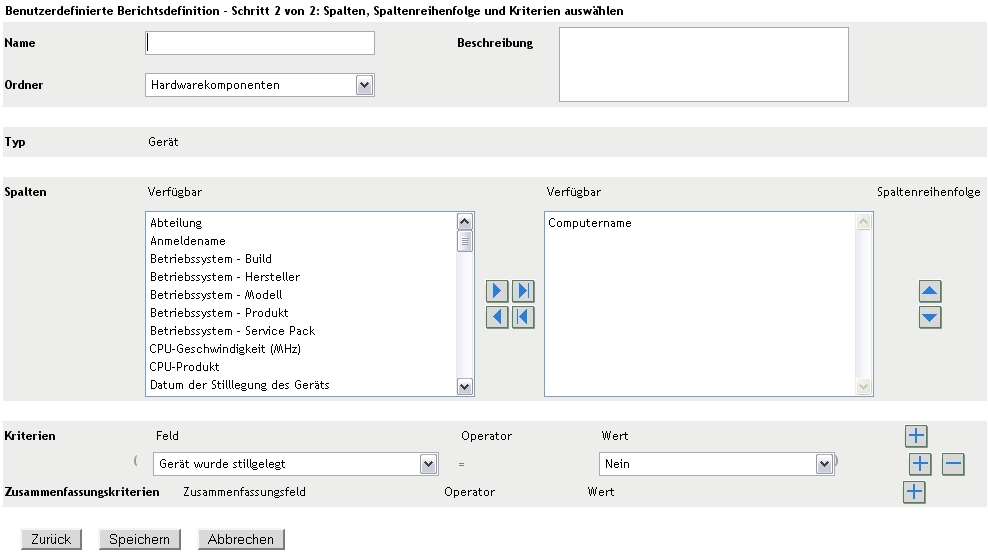Focus the Name text field

tap(260, 42)
